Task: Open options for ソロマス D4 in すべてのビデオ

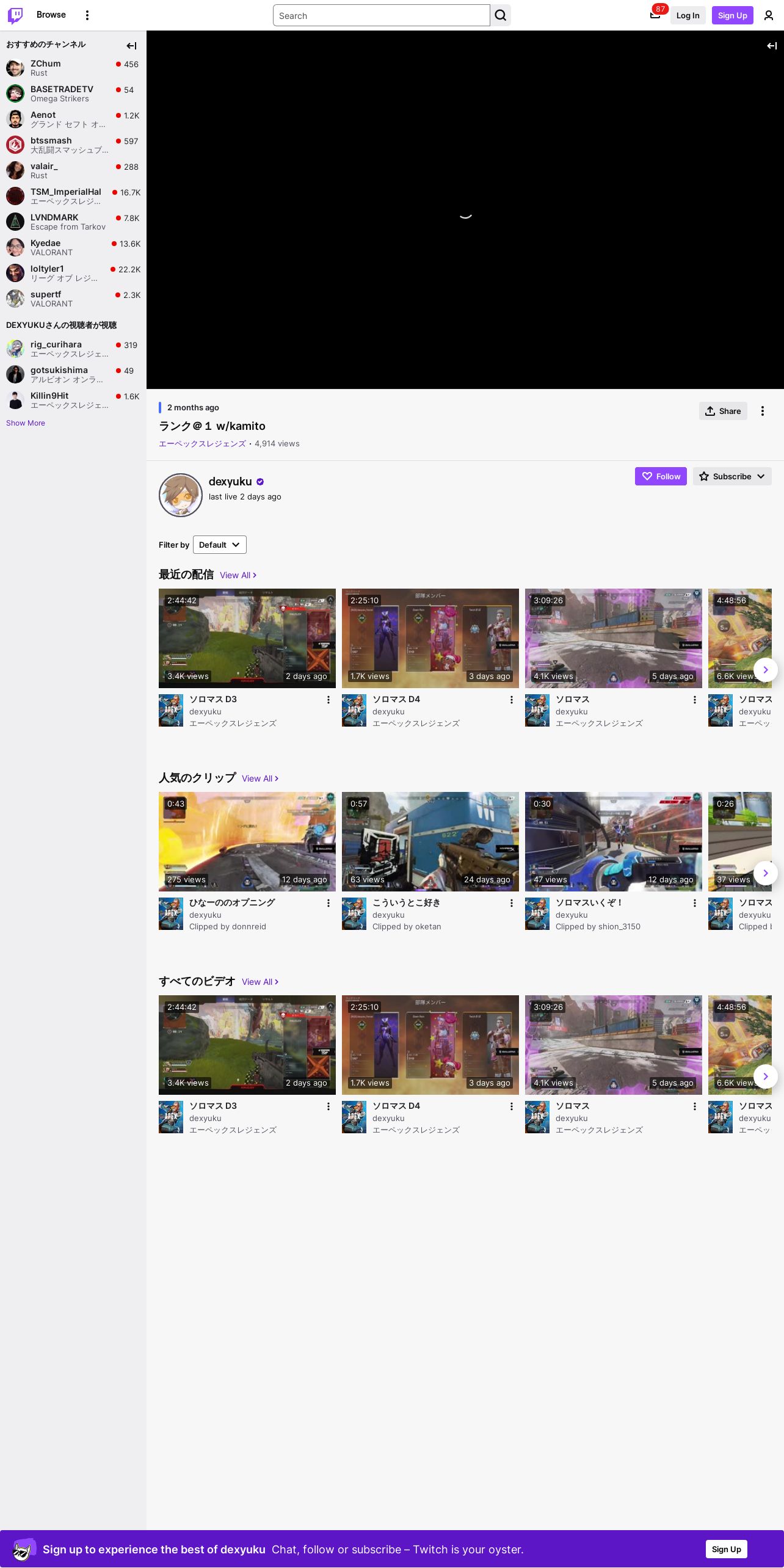Action: click(512, 1106)
